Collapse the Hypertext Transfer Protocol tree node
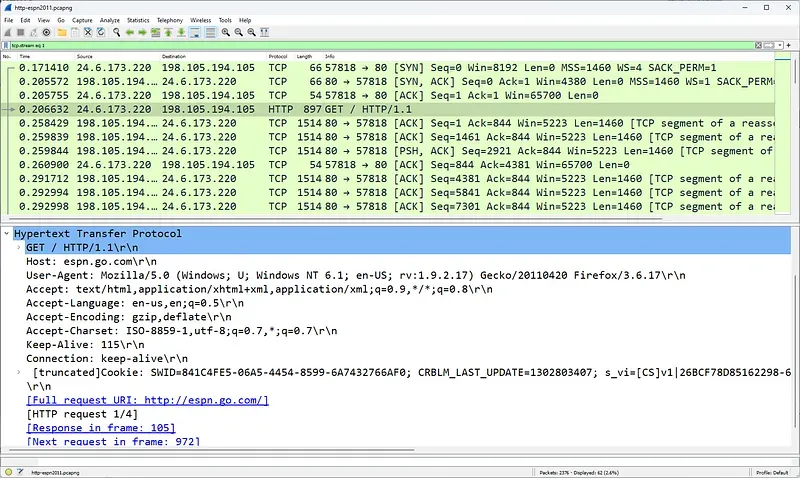800x478 pixels. 7,234
